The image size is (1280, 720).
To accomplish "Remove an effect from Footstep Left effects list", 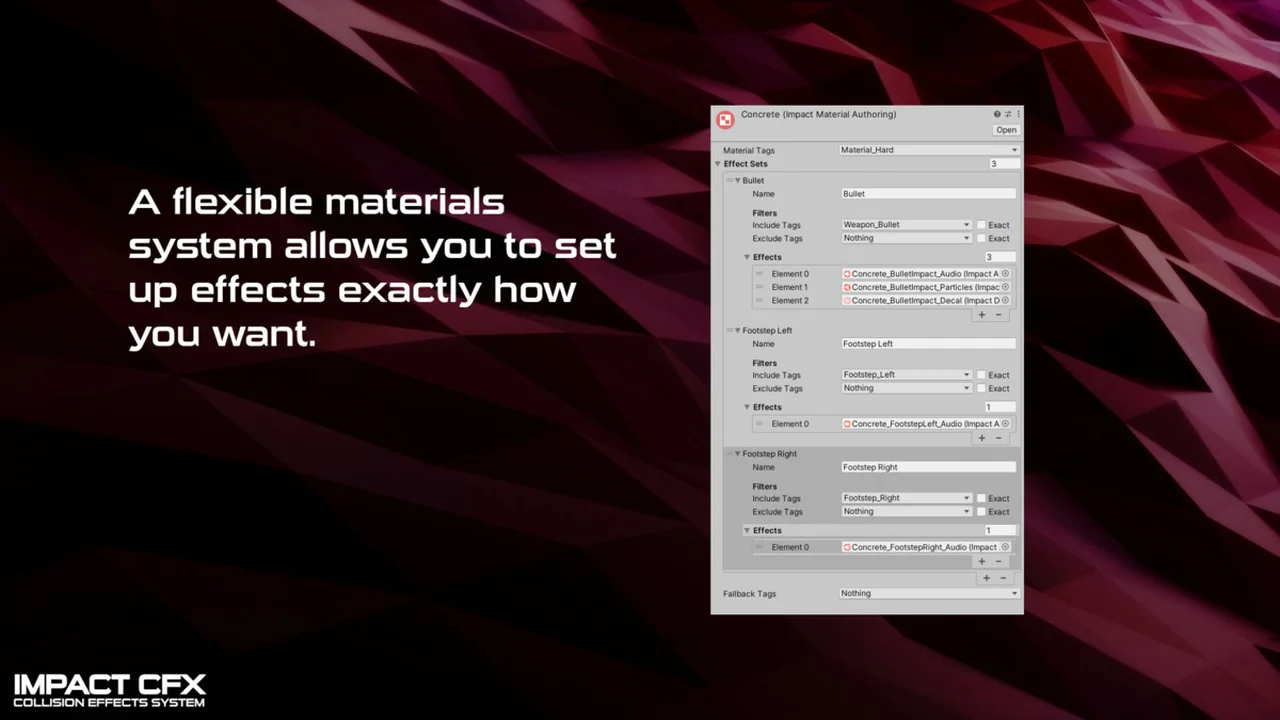I will tap(998, 438).
